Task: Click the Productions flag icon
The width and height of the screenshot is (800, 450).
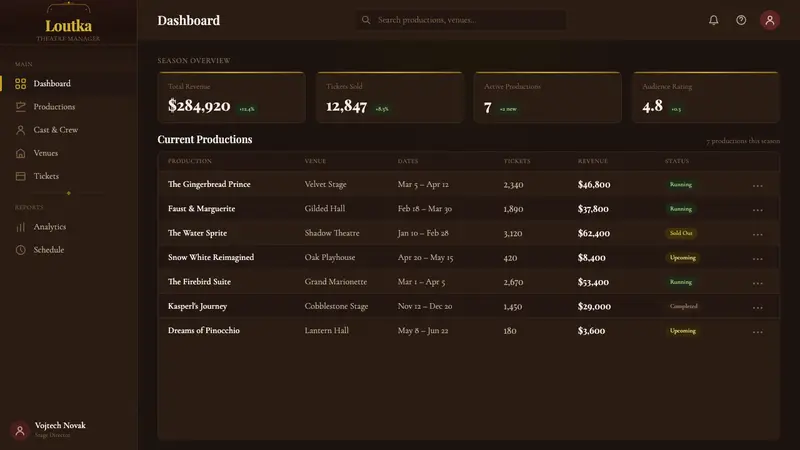Action: [x=20, y=107]
